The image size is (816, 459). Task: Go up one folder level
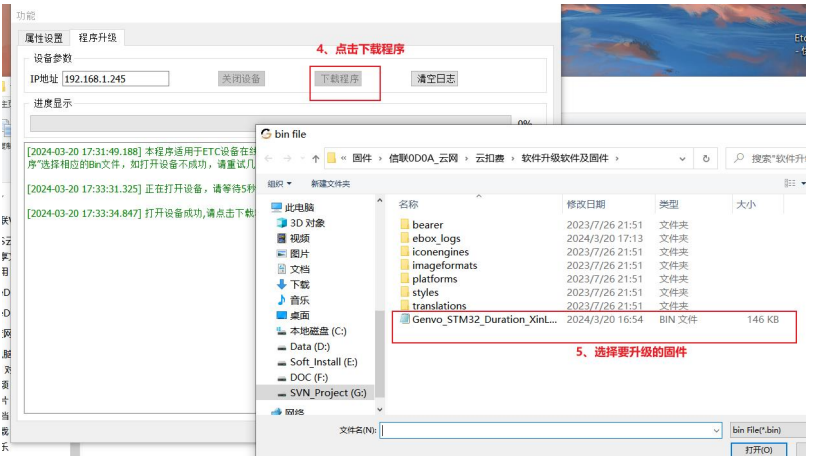[x=315, y=159]
